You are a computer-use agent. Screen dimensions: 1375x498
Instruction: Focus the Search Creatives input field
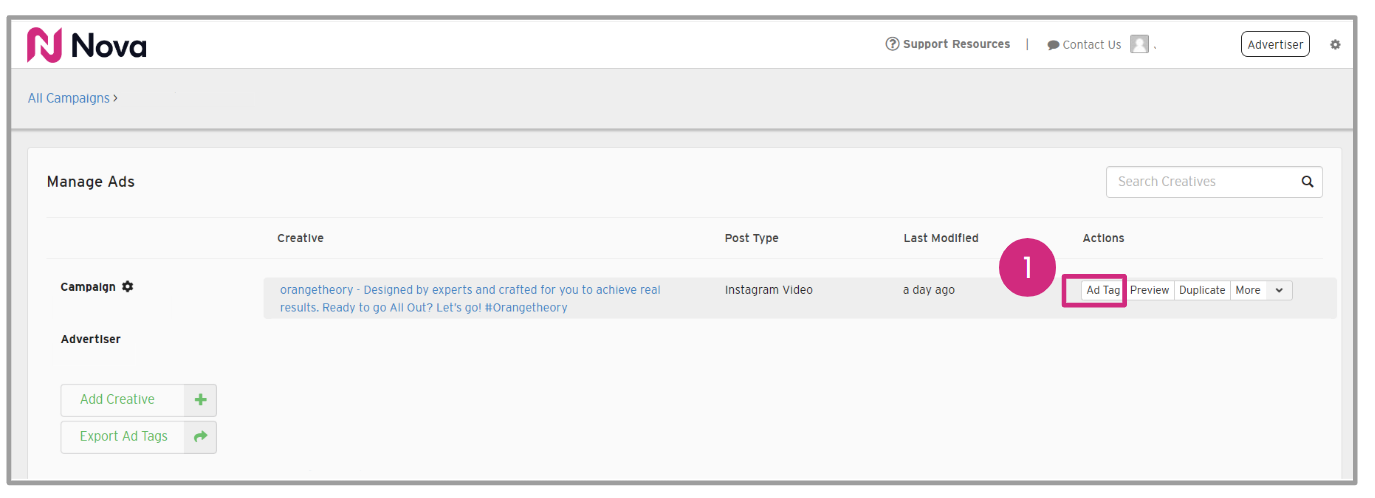pos(1200,182)
